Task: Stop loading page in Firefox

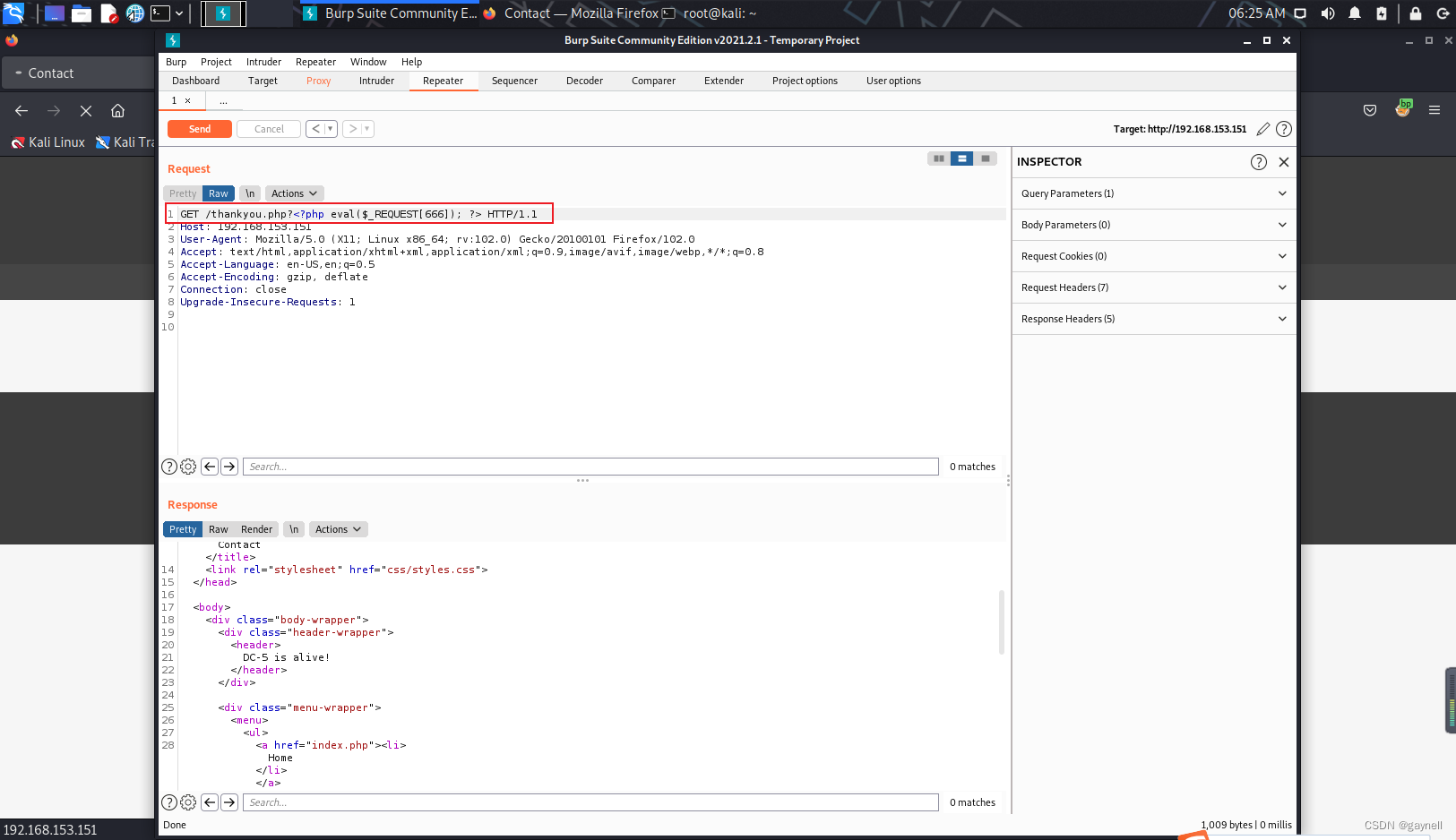Action: (86, 111)
